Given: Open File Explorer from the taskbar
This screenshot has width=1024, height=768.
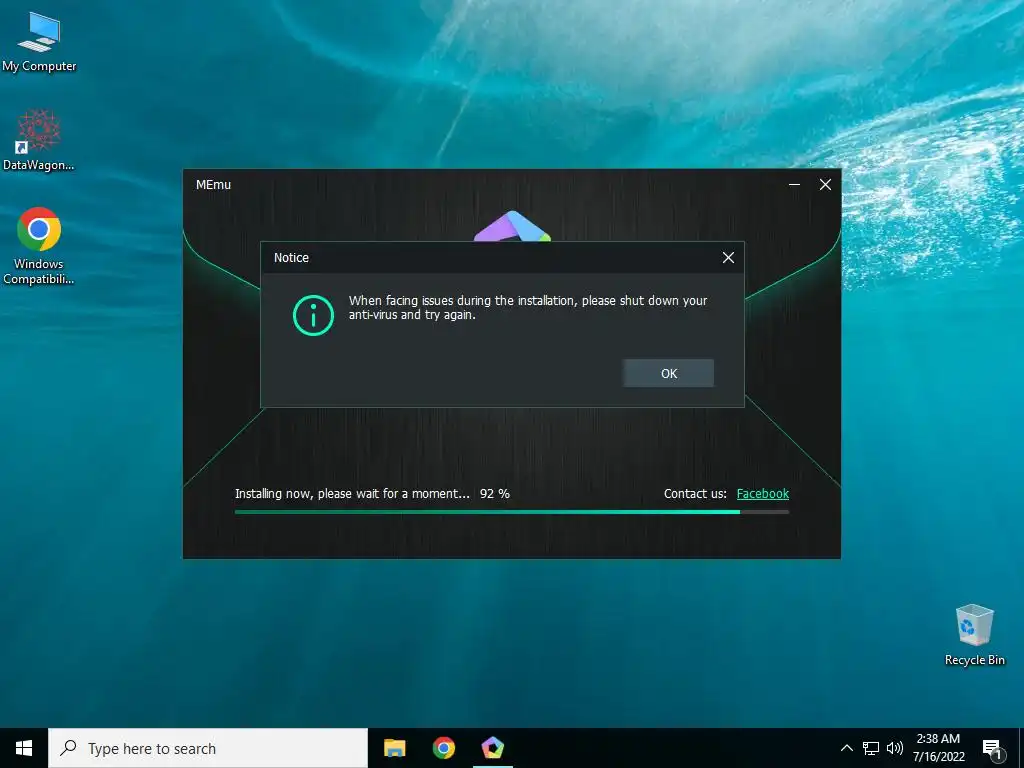Looking at the screenshot, I should click(394, 748).
